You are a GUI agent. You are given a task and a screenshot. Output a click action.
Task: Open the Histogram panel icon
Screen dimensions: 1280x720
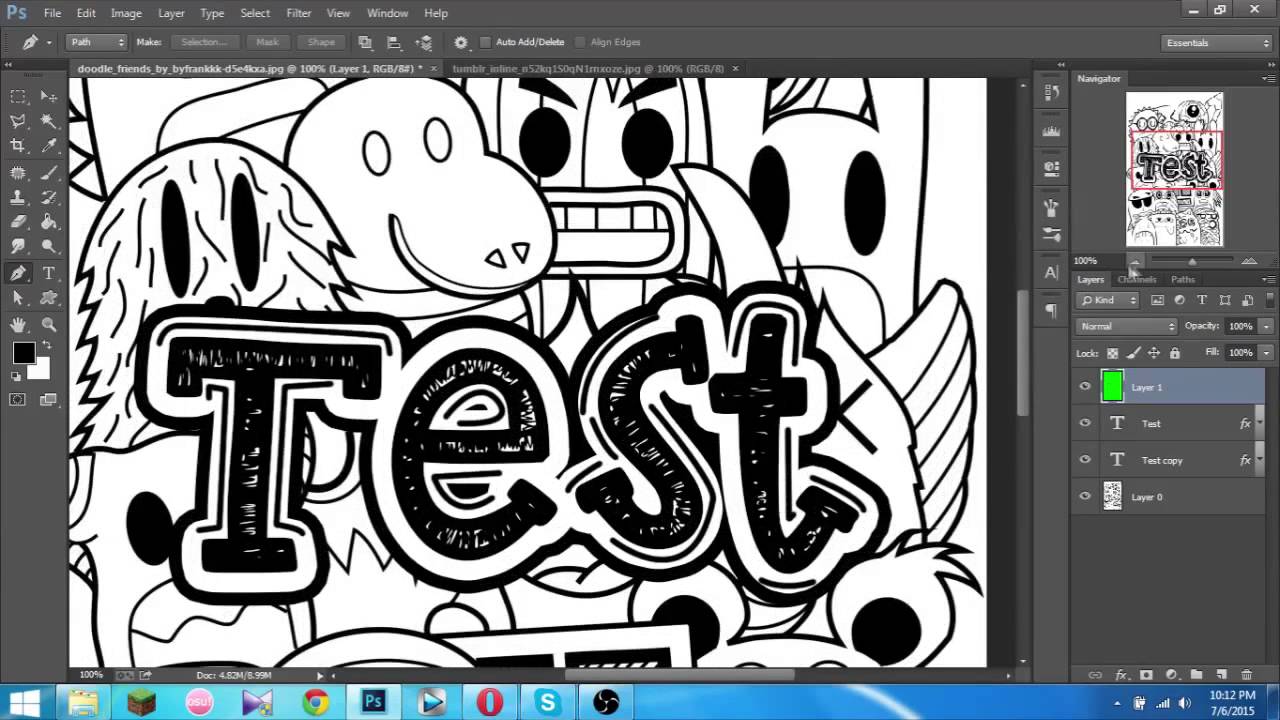pos(1051,131)
